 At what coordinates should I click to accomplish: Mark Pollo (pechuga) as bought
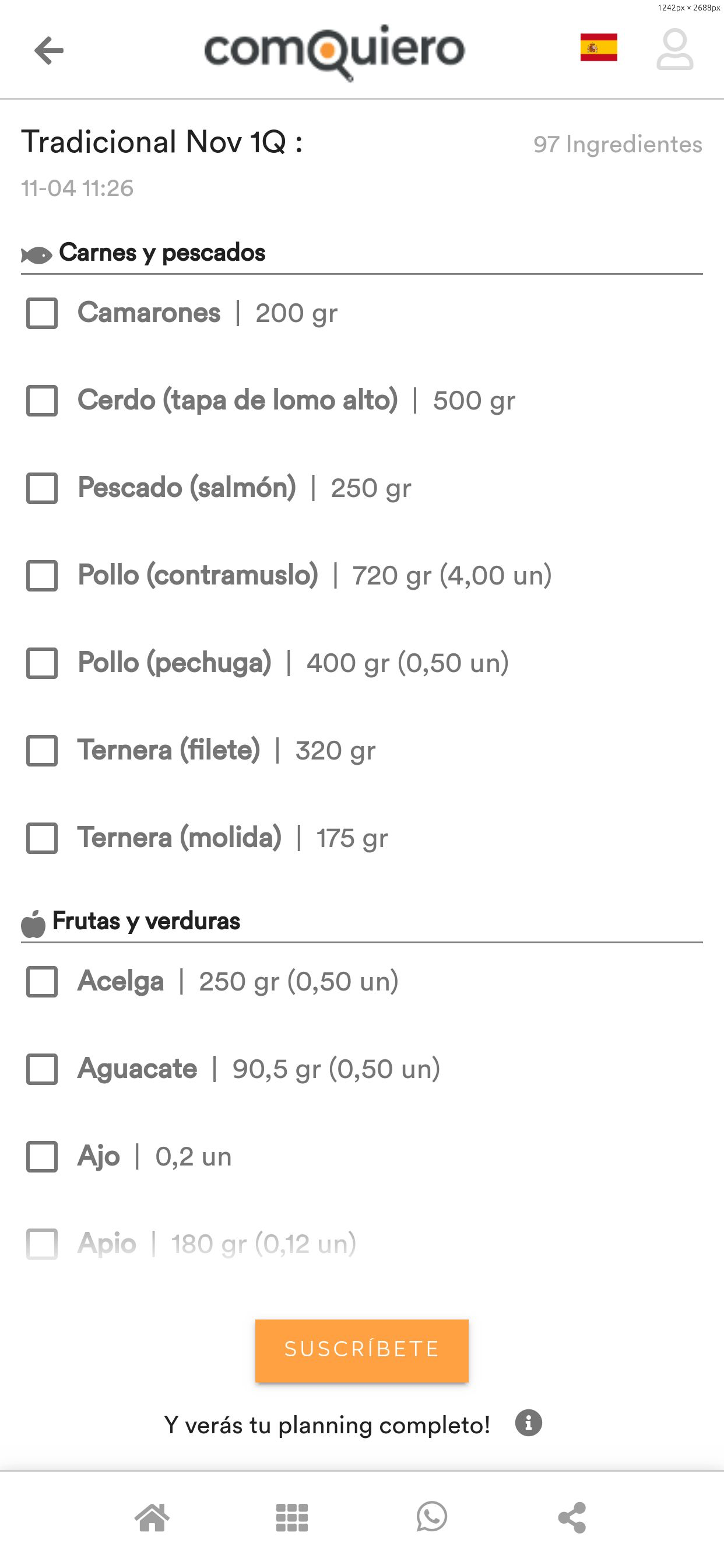click(x=42, y=663)
